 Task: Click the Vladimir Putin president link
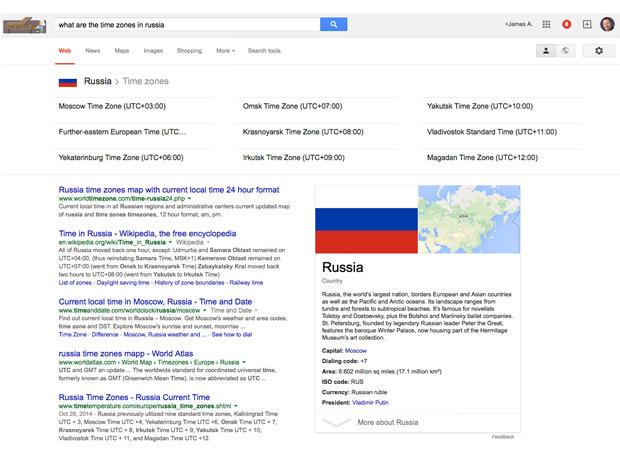[370, 403]
